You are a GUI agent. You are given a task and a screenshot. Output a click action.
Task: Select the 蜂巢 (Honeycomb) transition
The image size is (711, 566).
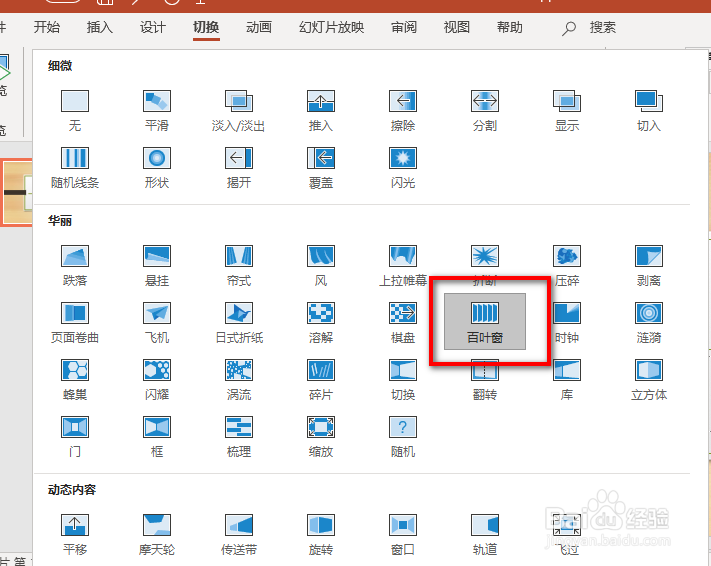coord(75,380)
